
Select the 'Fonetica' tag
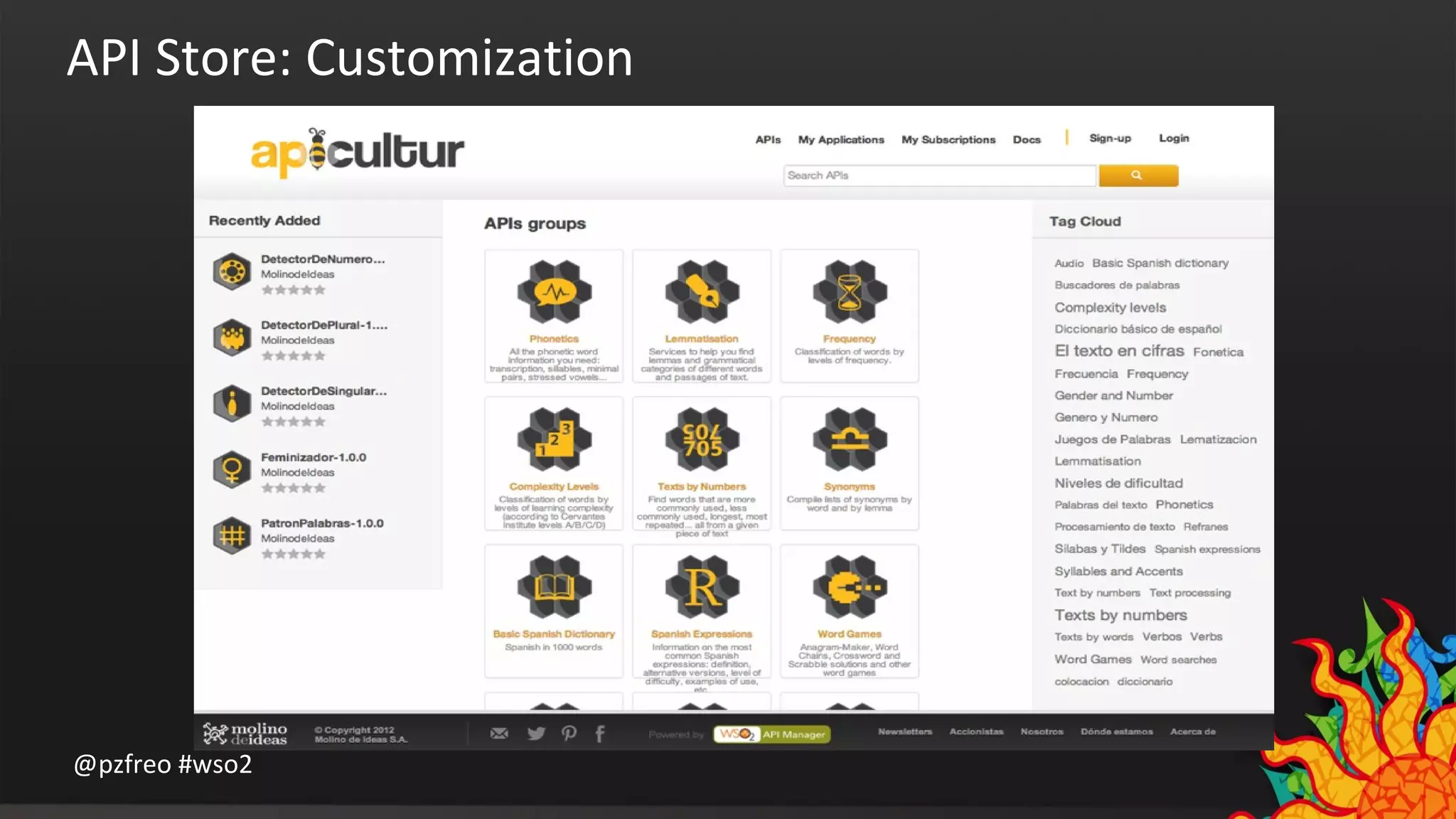pyautogui.click(x=1218, y=352)
